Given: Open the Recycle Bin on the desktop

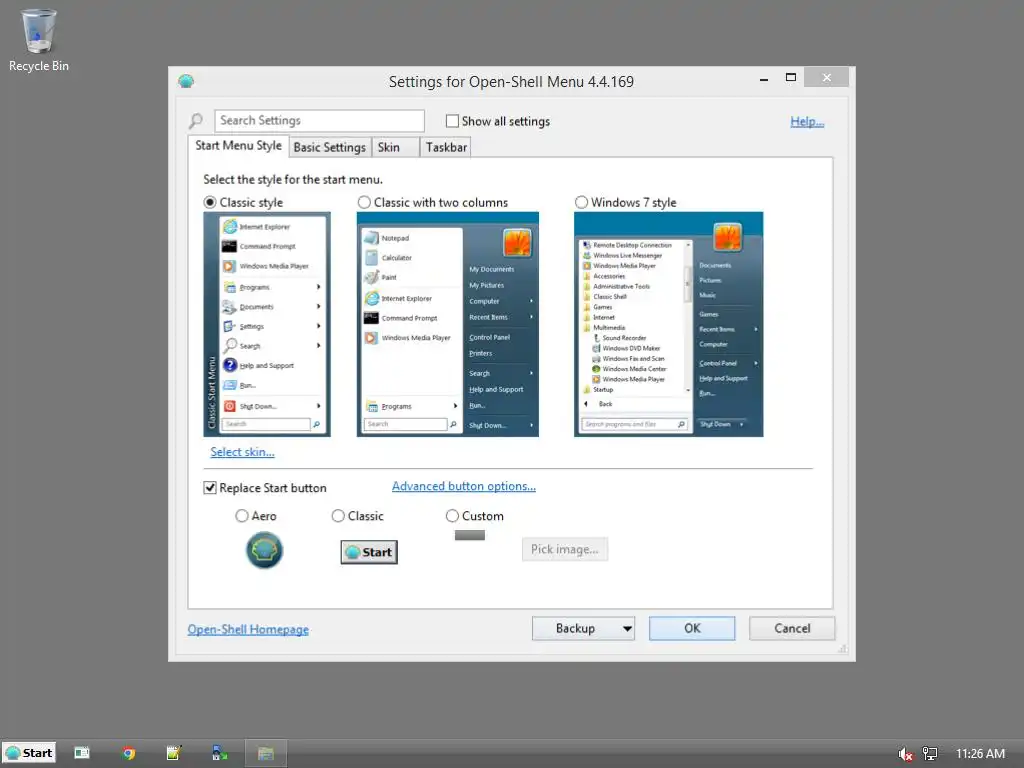Looking at the screenshot, I should coord(39,40).
